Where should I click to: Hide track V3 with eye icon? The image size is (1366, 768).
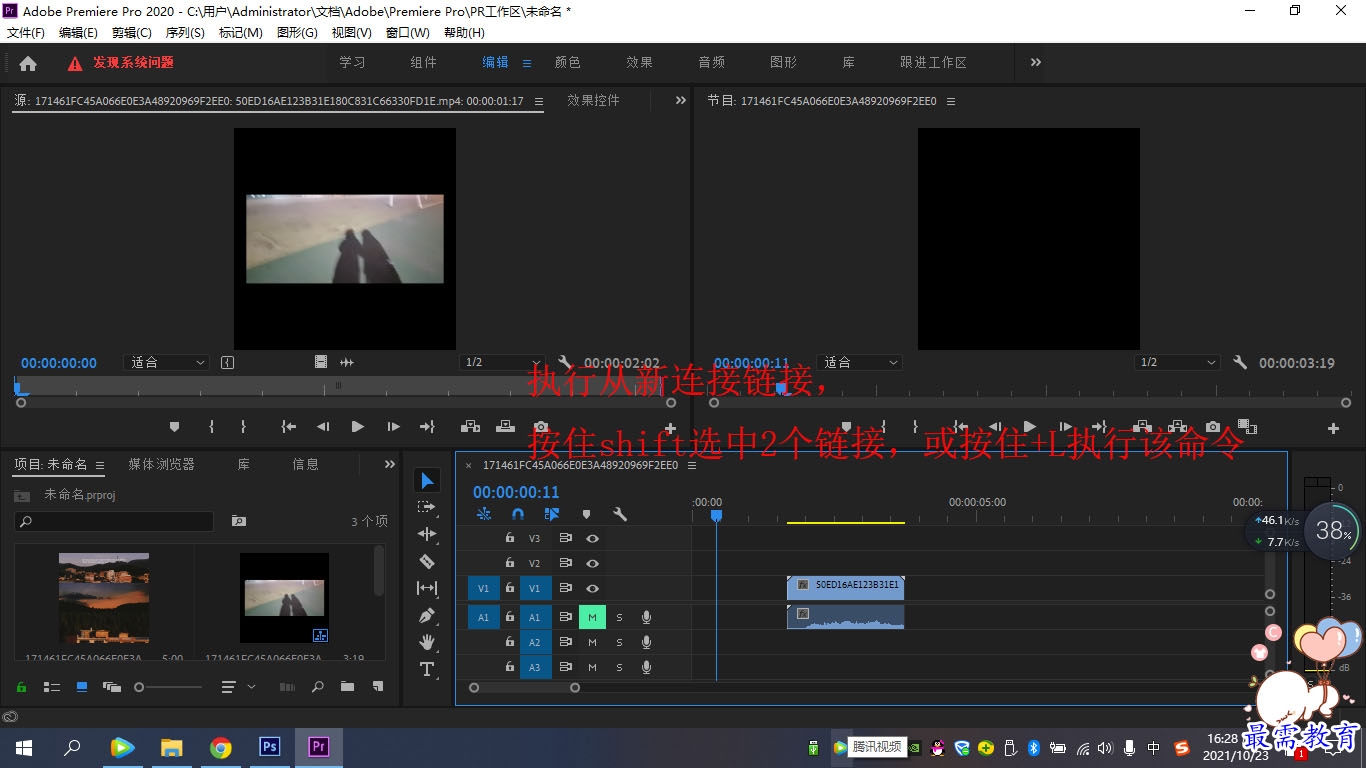click(592, 538)
